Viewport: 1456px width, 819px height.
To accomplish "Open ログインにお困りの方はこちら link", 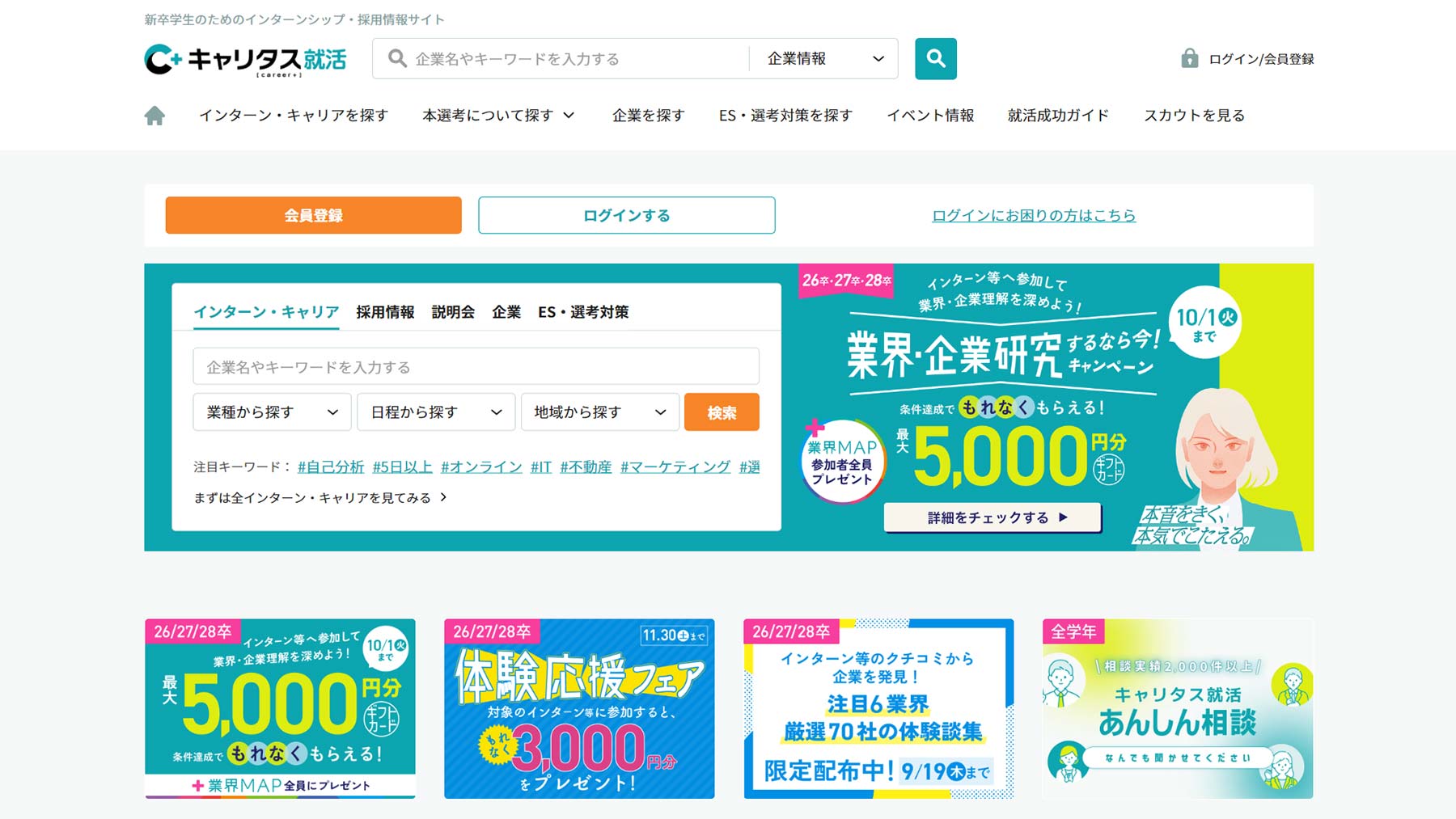I will click(1034, 215).
